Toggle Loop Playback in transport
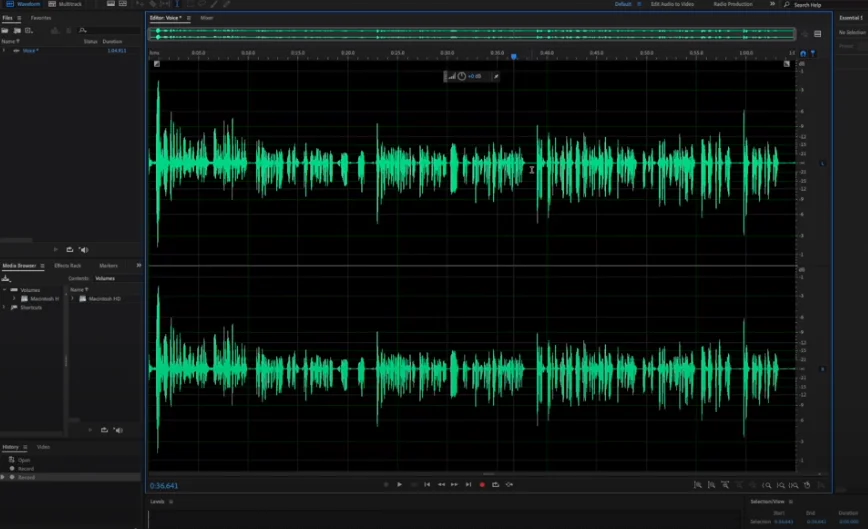868x529 pixels. (495, 485)
